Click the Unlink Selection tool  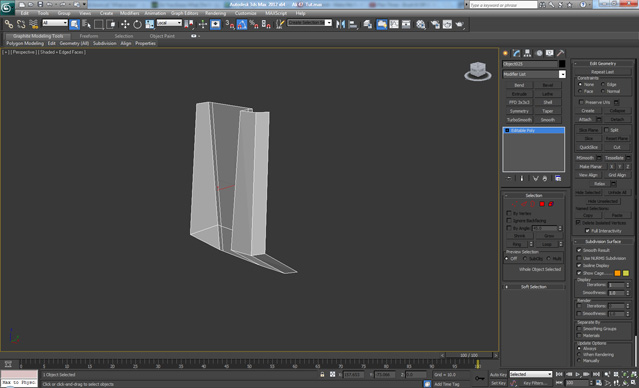[21, 24]
